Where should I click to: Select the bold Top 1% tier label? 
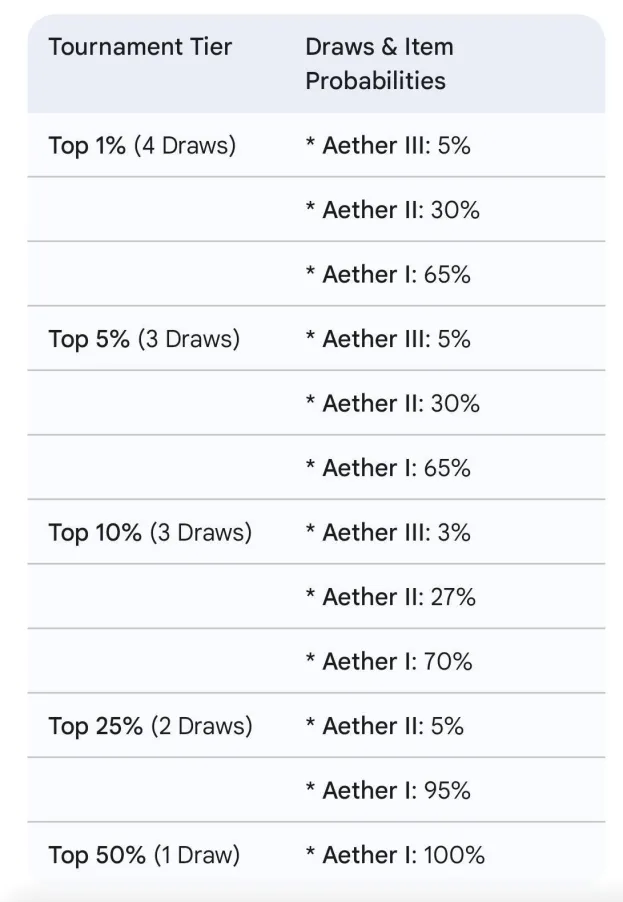[x=87, y=145]
